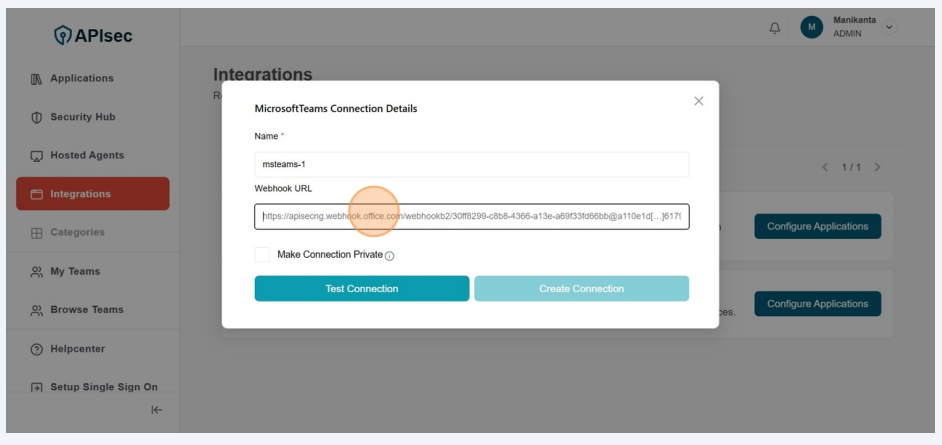Open Browse Teams in the sidebar
The height and width of the screenshot is (445, 942).
(x=86, y=310)
